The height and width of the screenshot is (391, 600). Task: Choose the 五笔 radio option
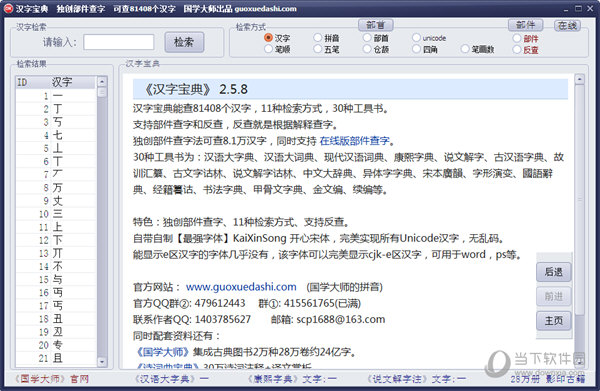point(318,49)
